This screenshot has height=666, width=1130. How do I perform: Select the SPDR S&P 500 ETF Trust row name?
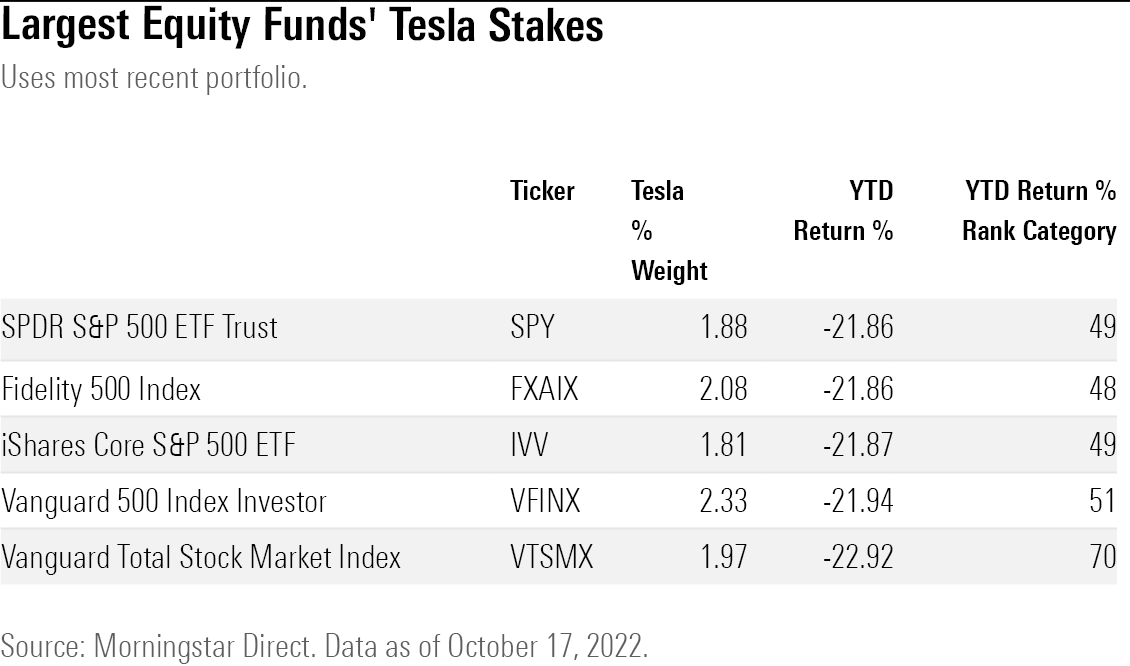pos(140,328)
